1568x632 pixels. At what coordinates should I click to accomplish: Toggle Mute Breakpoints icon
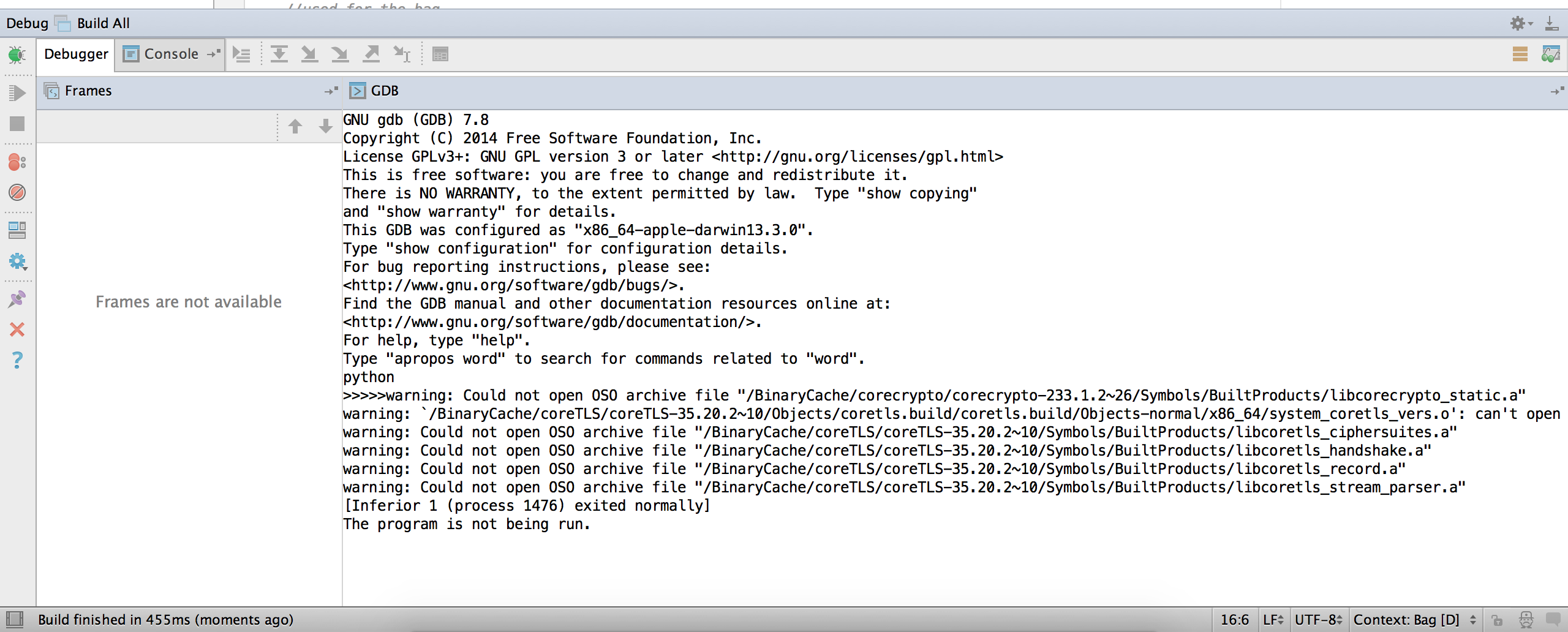17,193
